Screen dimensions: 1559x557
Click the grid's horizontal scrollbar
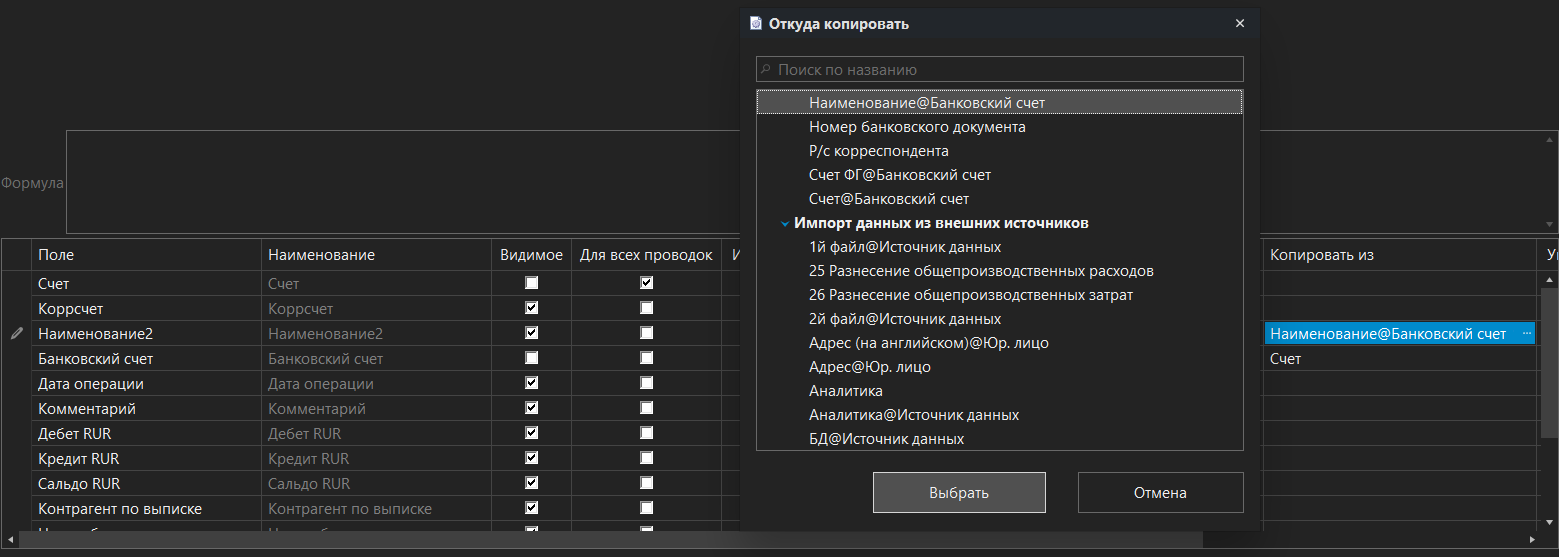610,539
